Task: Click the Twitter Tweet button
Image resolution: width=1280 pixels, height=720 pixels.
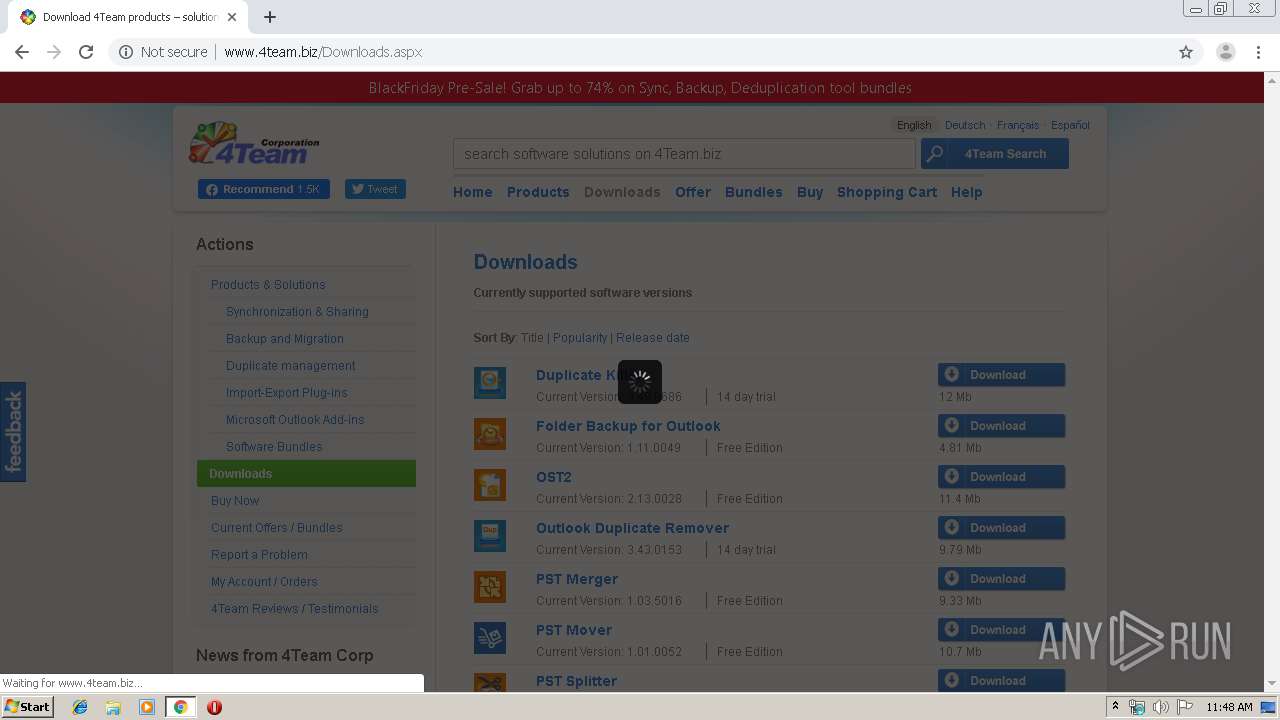Action: pyautogui.click(x=375, y=189)
